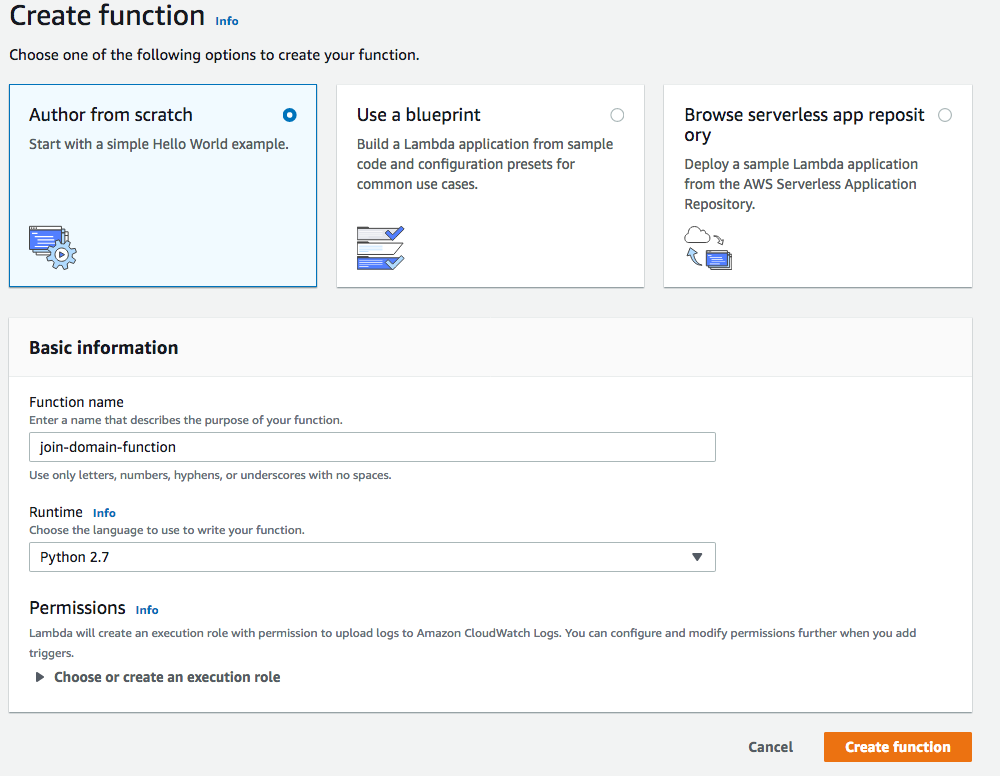Click the Create function button
The width and height of the screenshot is (1000, 776).
pos(897,747)
